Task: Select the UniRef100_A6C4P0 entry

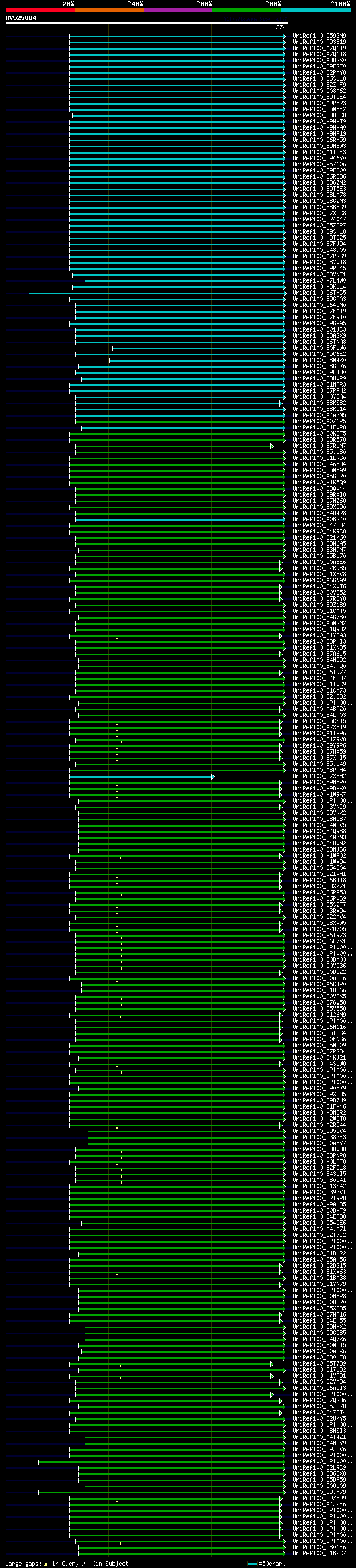Action: pos(319,985)
